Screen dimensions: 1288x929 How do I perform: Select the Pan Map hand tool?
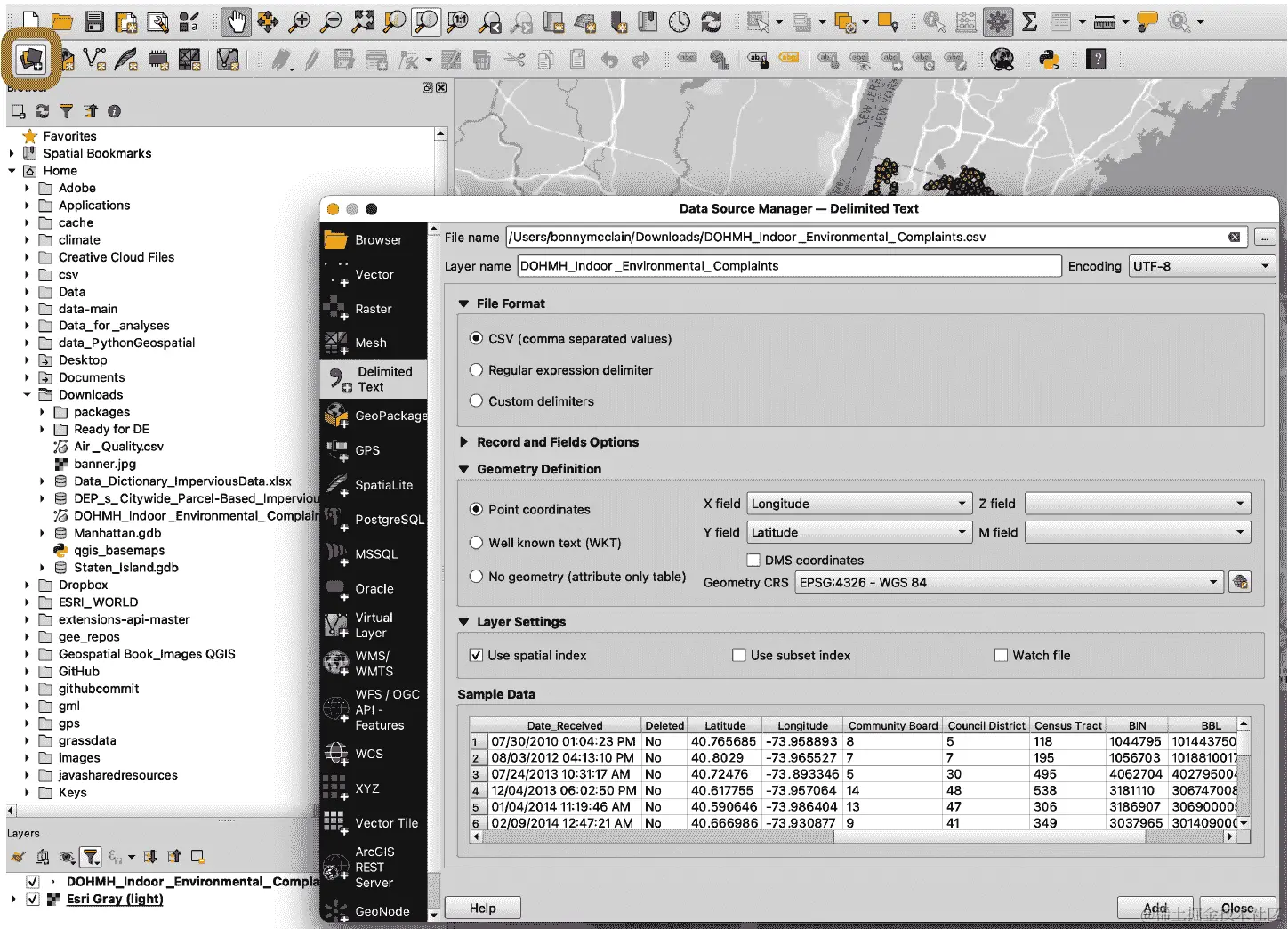click(236, 21)
